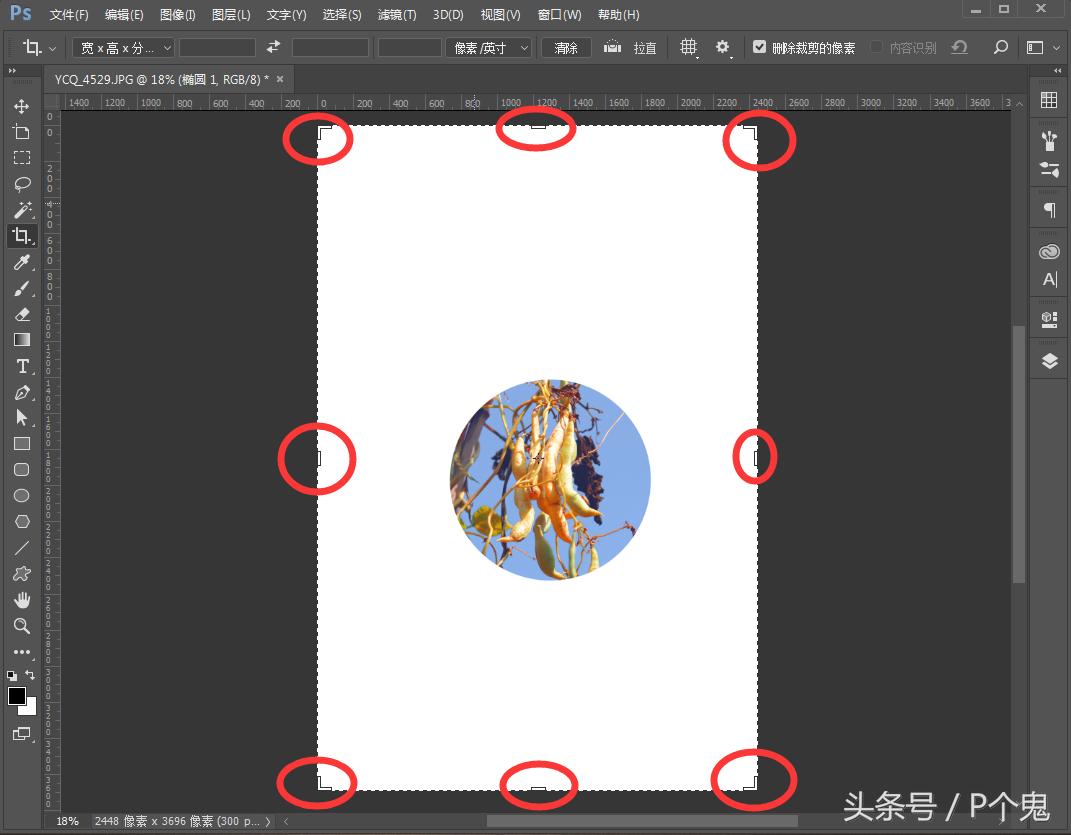Select the Horizontal Type tool

click(x=22, y=366)
